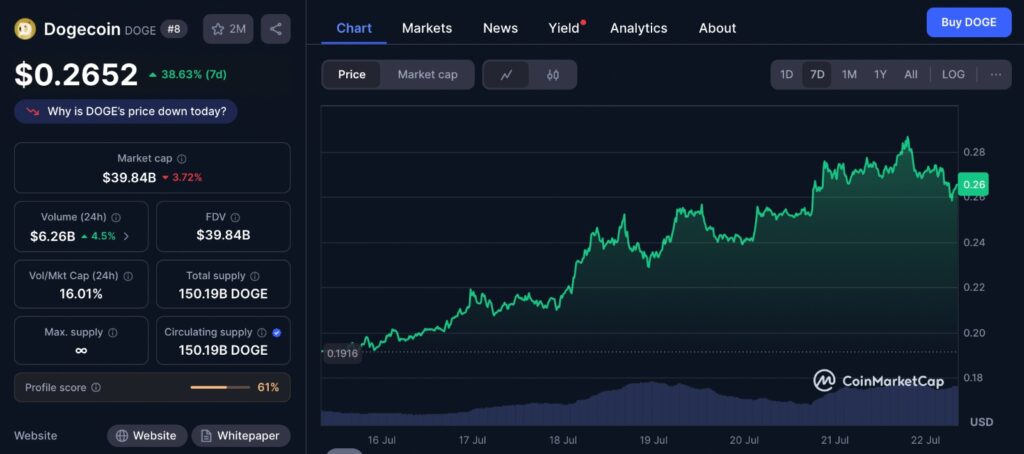Open the Markets tab
Image resolution: width=1024 pixels, height=454 pixels.
pyautogui.click(x=427, y=28)
